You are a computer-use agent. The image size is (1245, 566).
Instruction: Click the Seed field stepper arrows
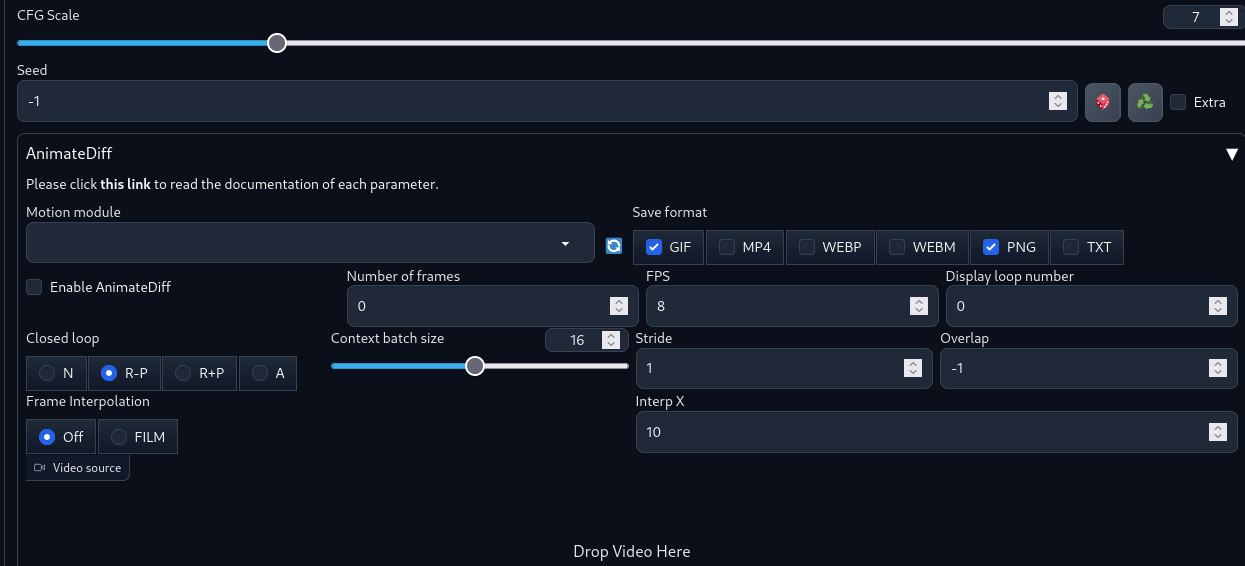tap(1057, 101)
